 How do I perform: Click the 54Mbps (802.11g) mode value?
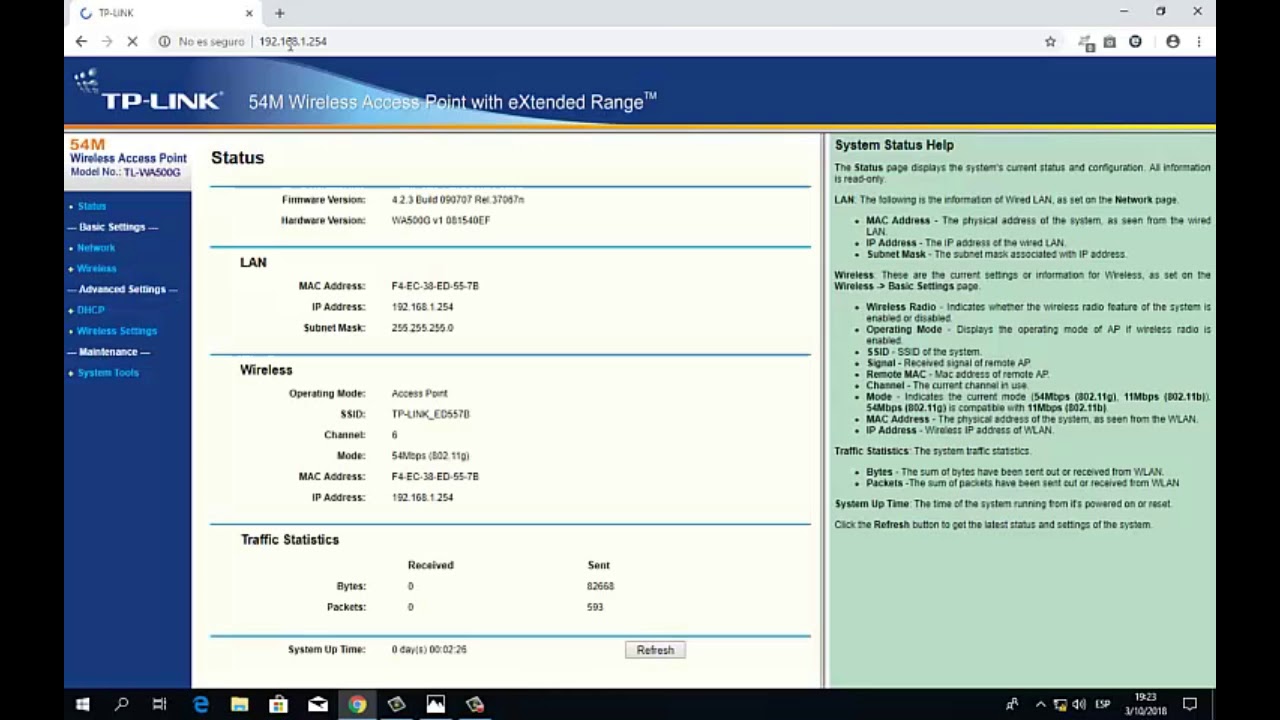tap(430, 456)
